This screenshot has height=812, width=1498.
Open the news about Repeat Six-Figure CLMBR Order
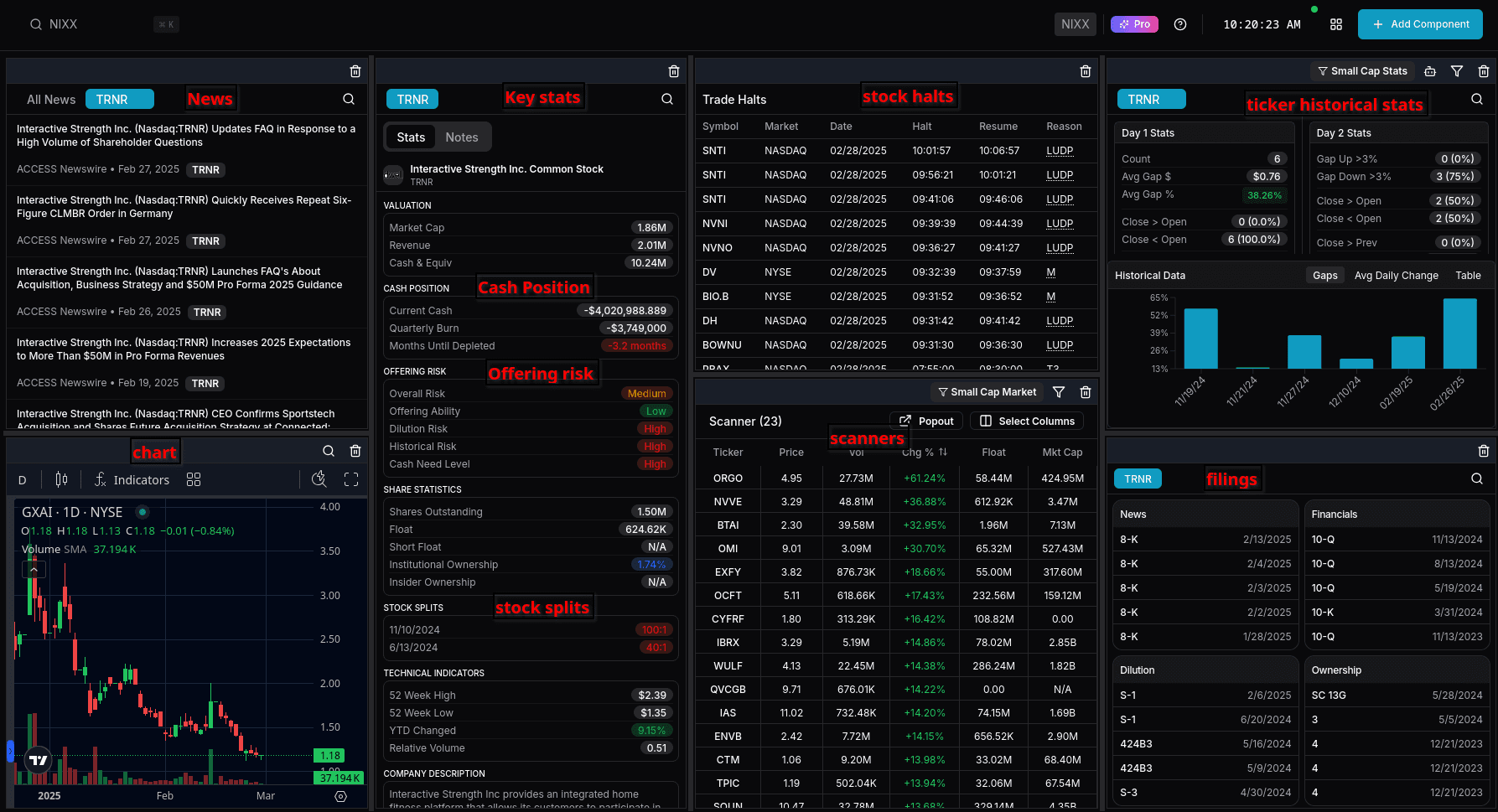[184, 206]
